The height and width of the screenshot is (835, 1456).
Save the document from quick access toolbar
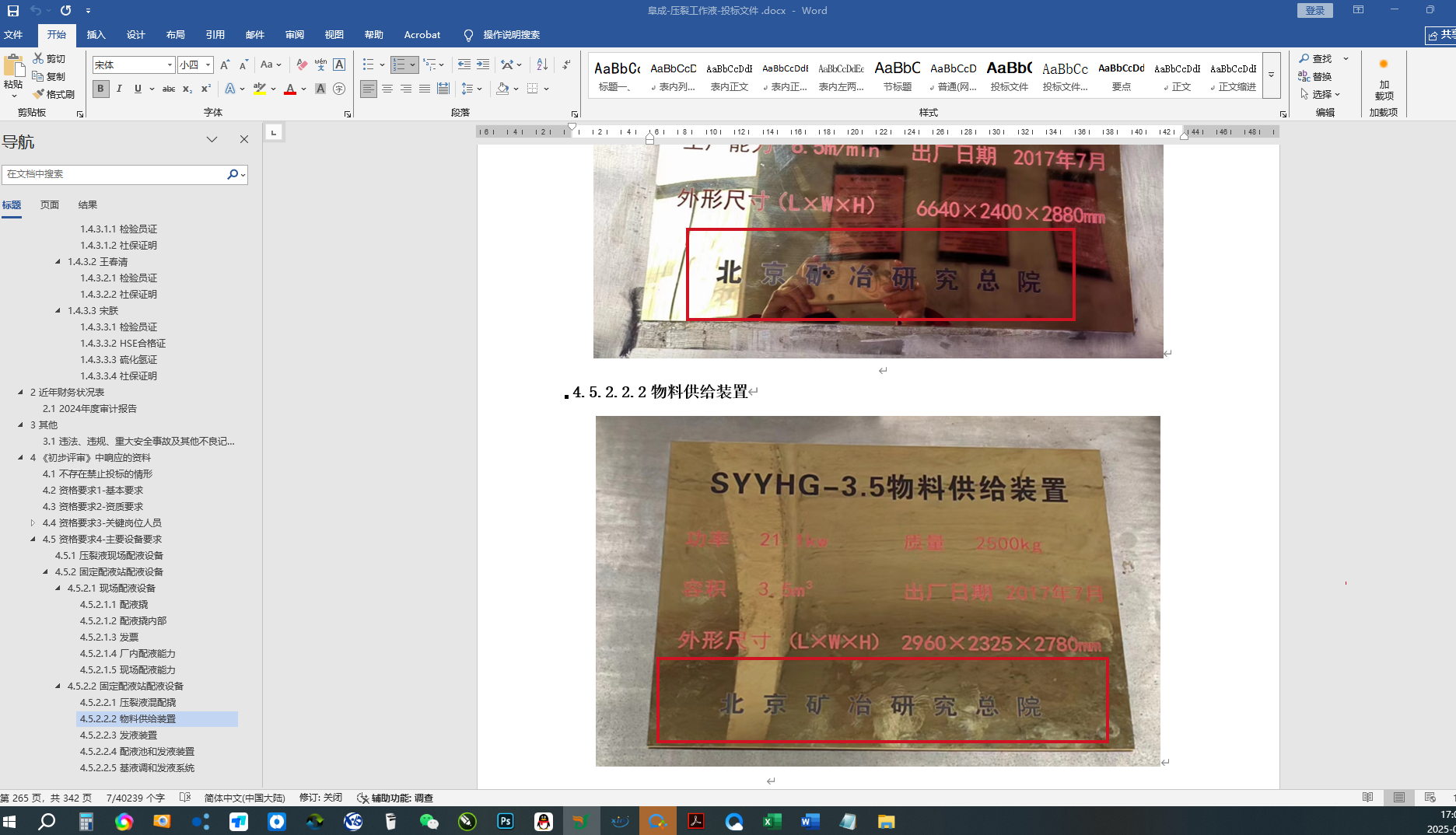click(13, 11)
